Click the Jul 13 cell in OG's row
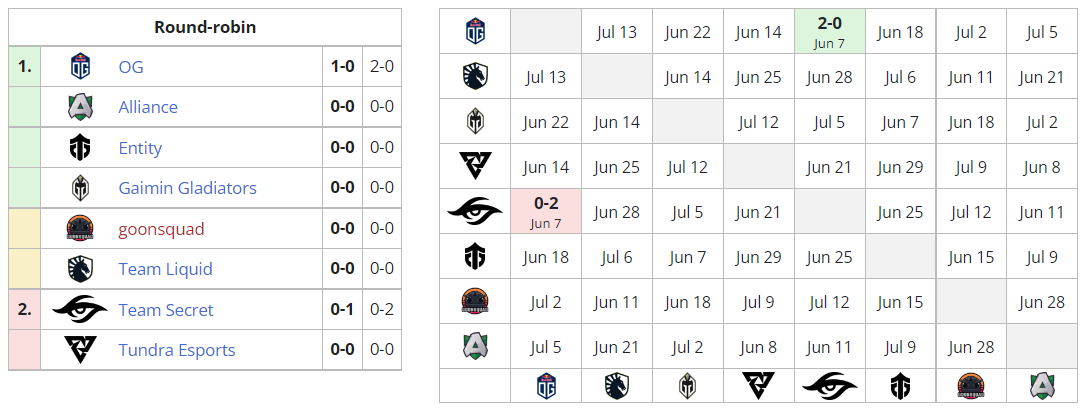The width and height of the screenshot is (1091, 415). pyautogui.click(x=616, y=32)
